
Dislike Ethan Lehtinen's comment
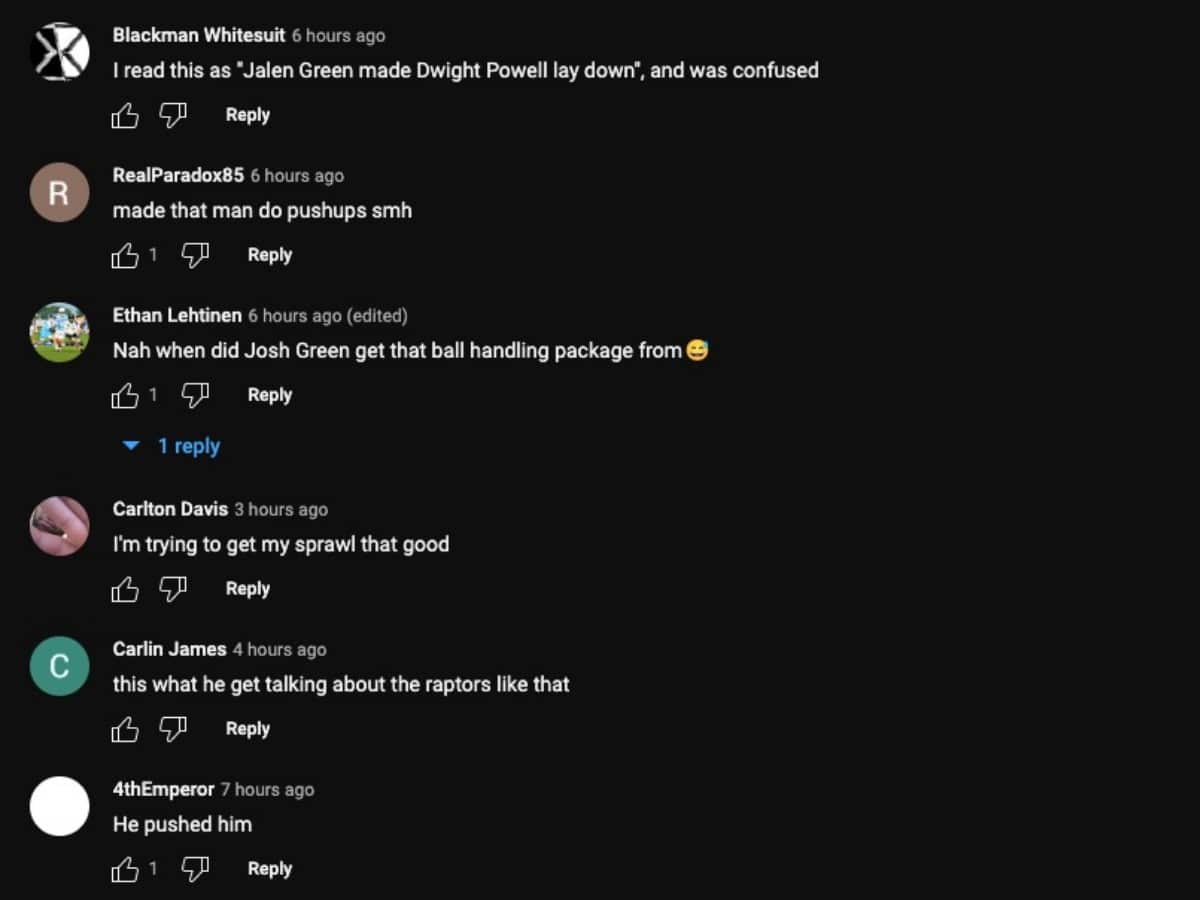coord(195,396)
